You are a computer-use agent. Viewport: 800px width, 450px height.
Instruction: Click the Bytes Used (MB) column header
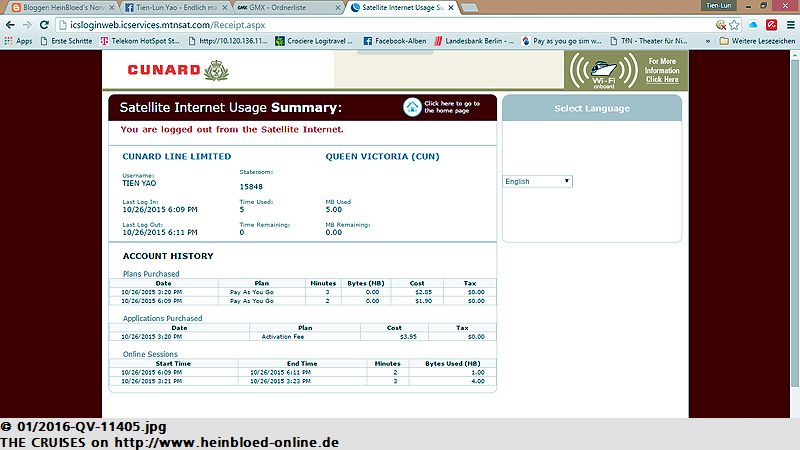[x=453, y=364]
